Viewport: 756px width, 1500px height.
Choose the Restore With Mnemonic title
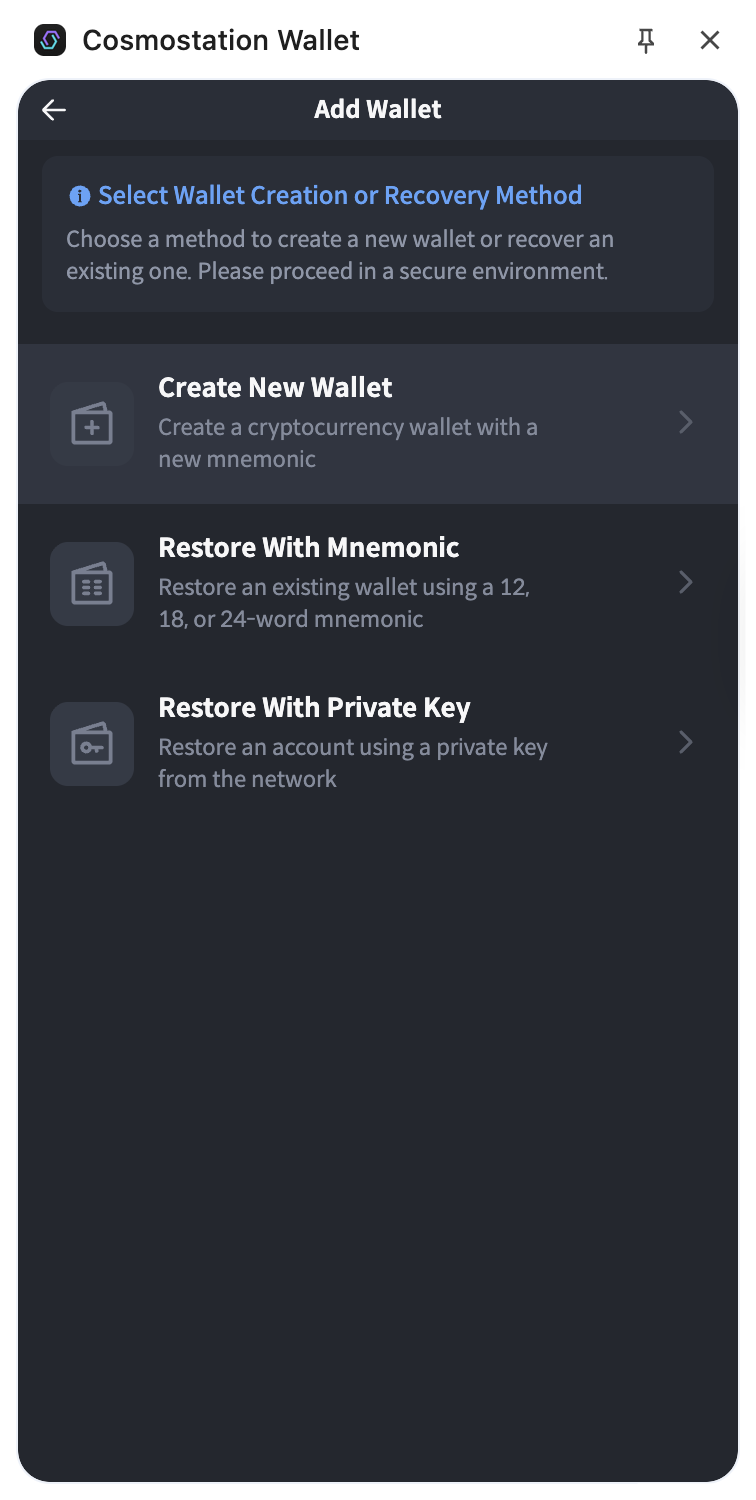click(x=309, y=548)
